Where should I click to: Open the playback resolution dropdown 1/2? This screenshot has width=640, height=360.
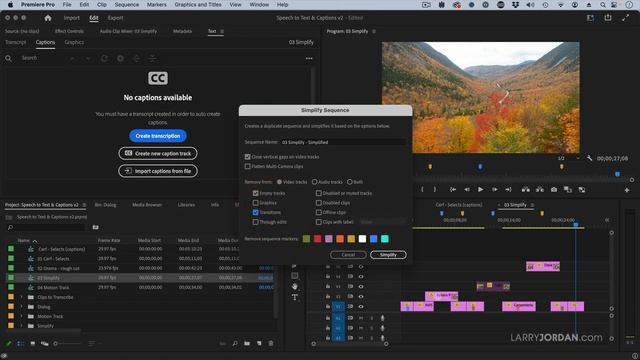click(569, 158)
